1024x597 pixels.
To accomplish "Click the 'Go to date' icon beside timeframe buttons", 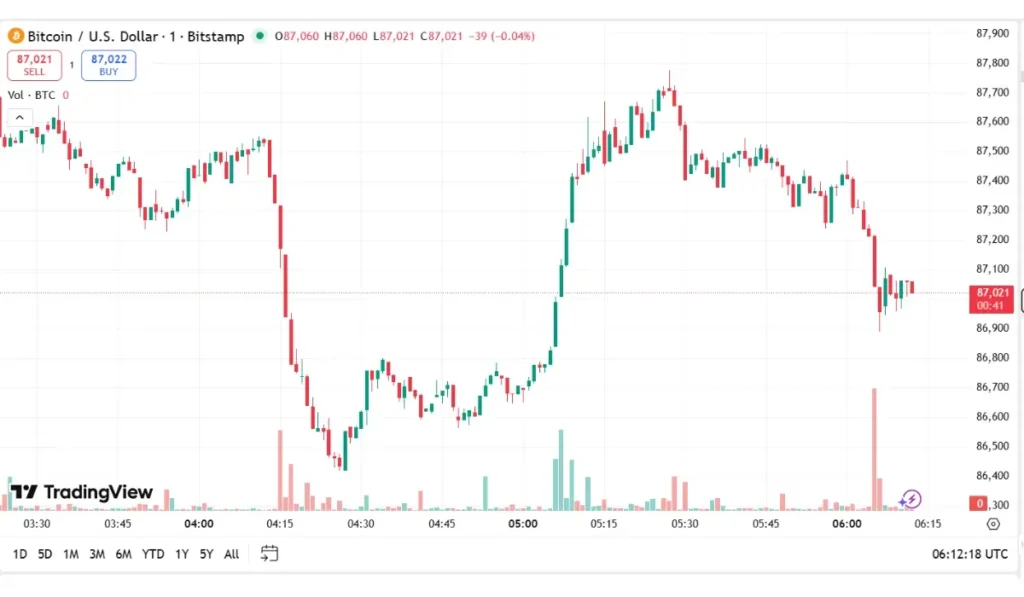I will point(268,553).
